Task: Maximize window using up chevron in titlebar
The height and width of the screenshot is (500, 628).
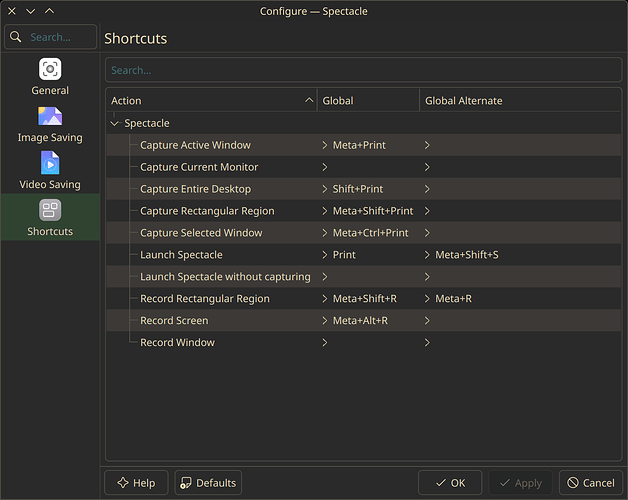Action: coord(49,11)
